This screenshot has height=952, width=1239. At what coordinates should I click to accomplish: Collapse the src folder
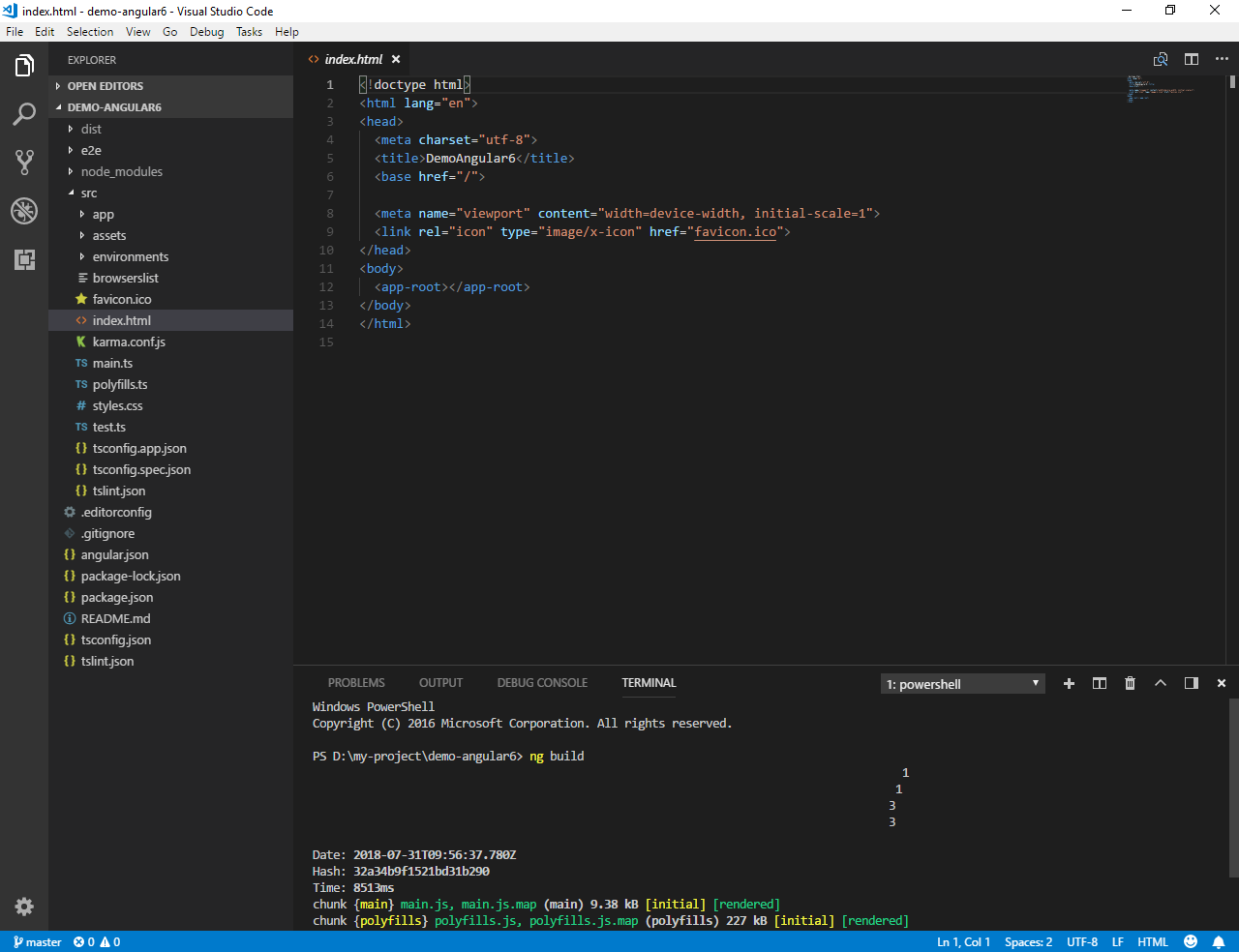[170, 193]
